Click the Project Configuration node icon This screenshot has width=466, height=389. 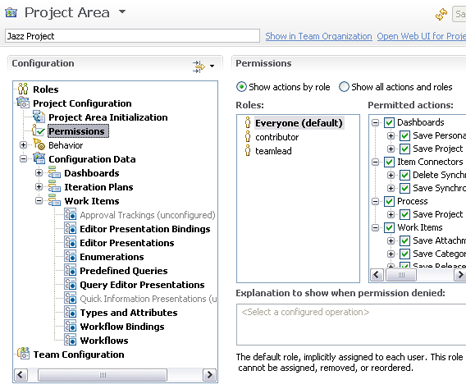pos(23,103)
